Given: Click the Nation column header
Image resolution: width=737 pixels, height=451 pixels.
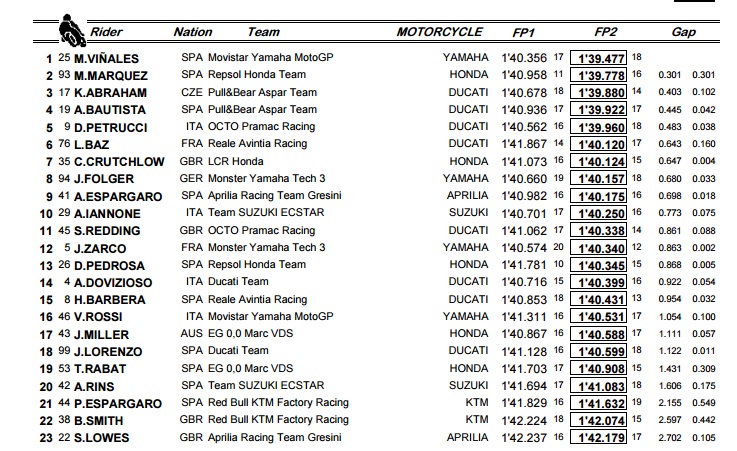Looking at the screenshot, I should tap(193, 32).
